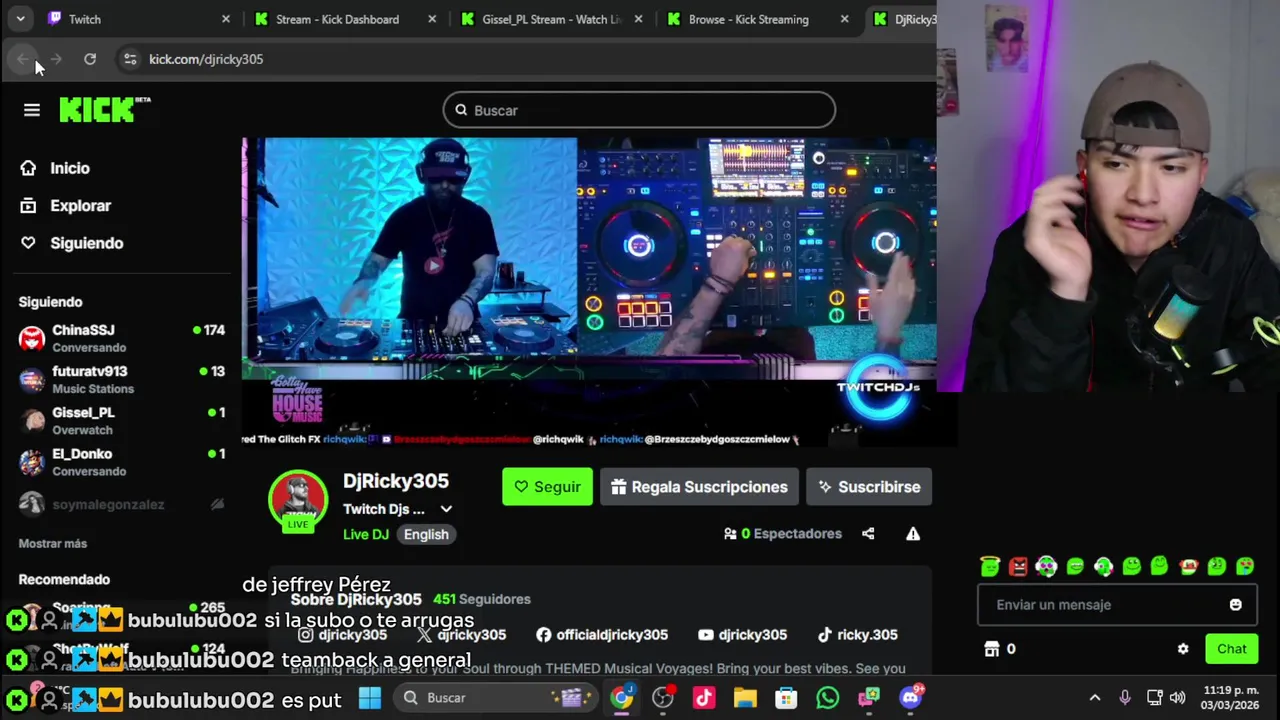The height and width of the screenshot is (720, 1280).
Task: Open Microsoft Store from taskbar
Action: click(x=786, y=698)
